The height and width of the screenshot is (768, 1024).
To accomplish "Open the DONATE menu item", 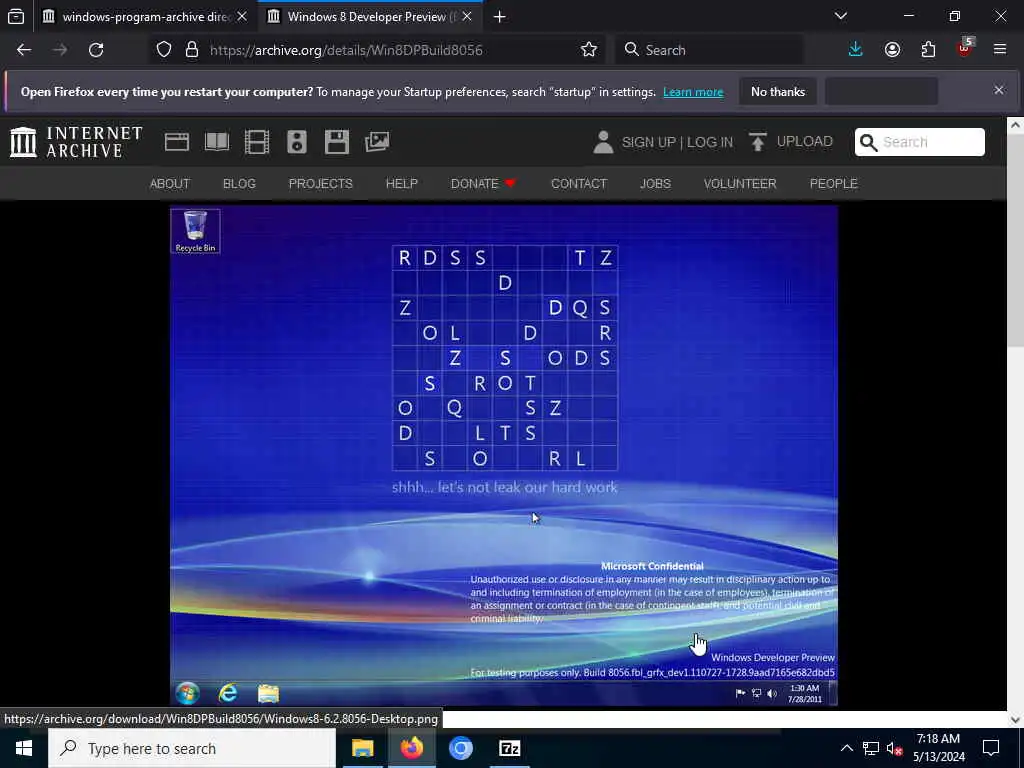I will coord(483,184).
